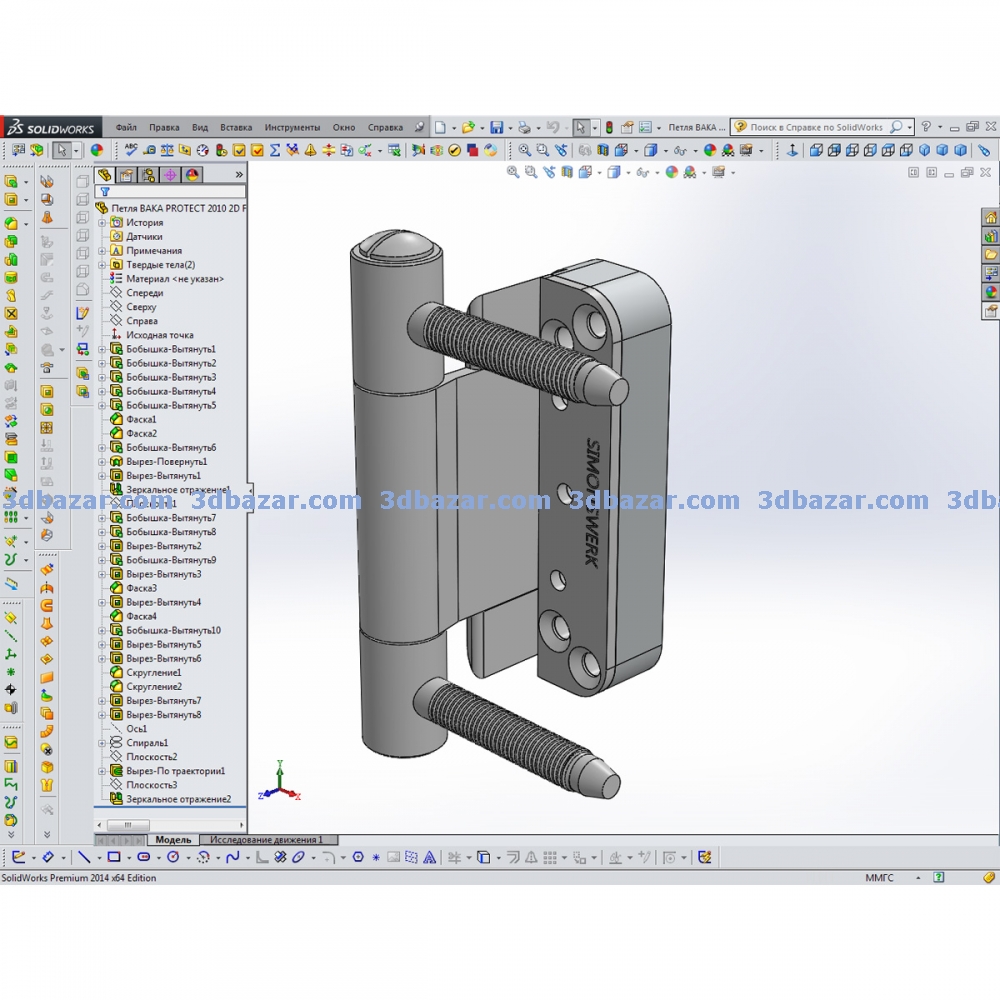1000x1000 pixels.
Task: Expand the История tree node
Action: pos(102,223)
